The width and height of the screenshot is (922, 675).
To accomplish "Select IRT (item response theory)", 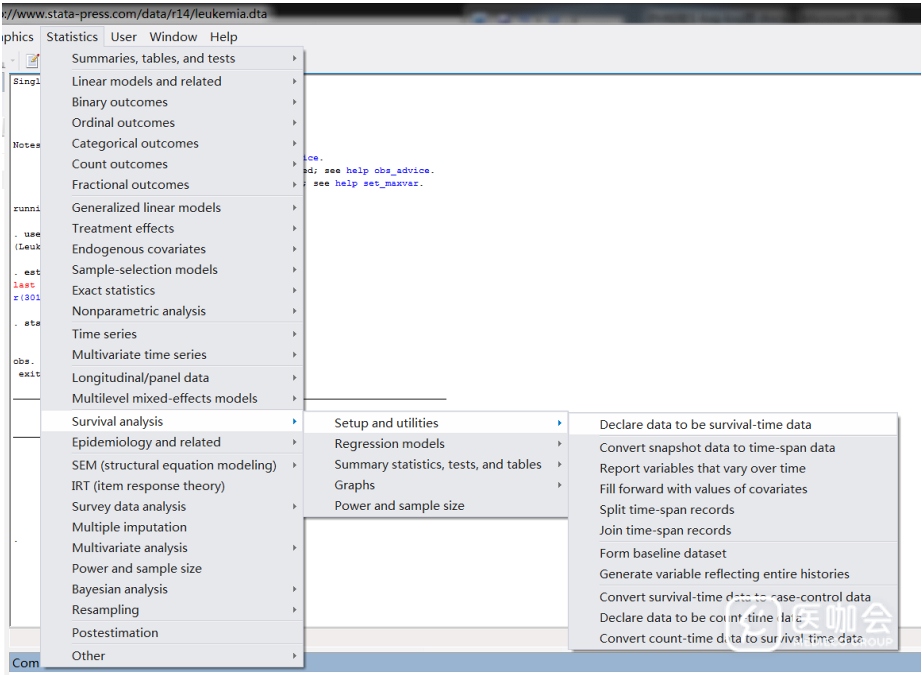I will [148, 486].
